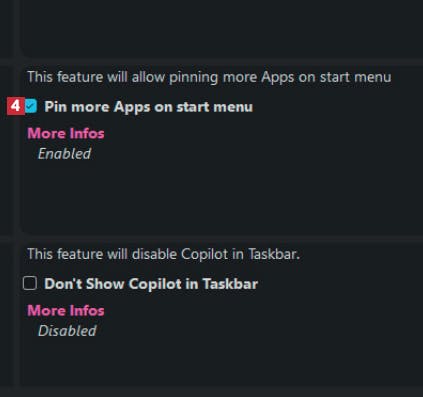Click blank area inside the Copilot feature card
The height and width of the screenshot is (397, 423).
pos(222,363)
